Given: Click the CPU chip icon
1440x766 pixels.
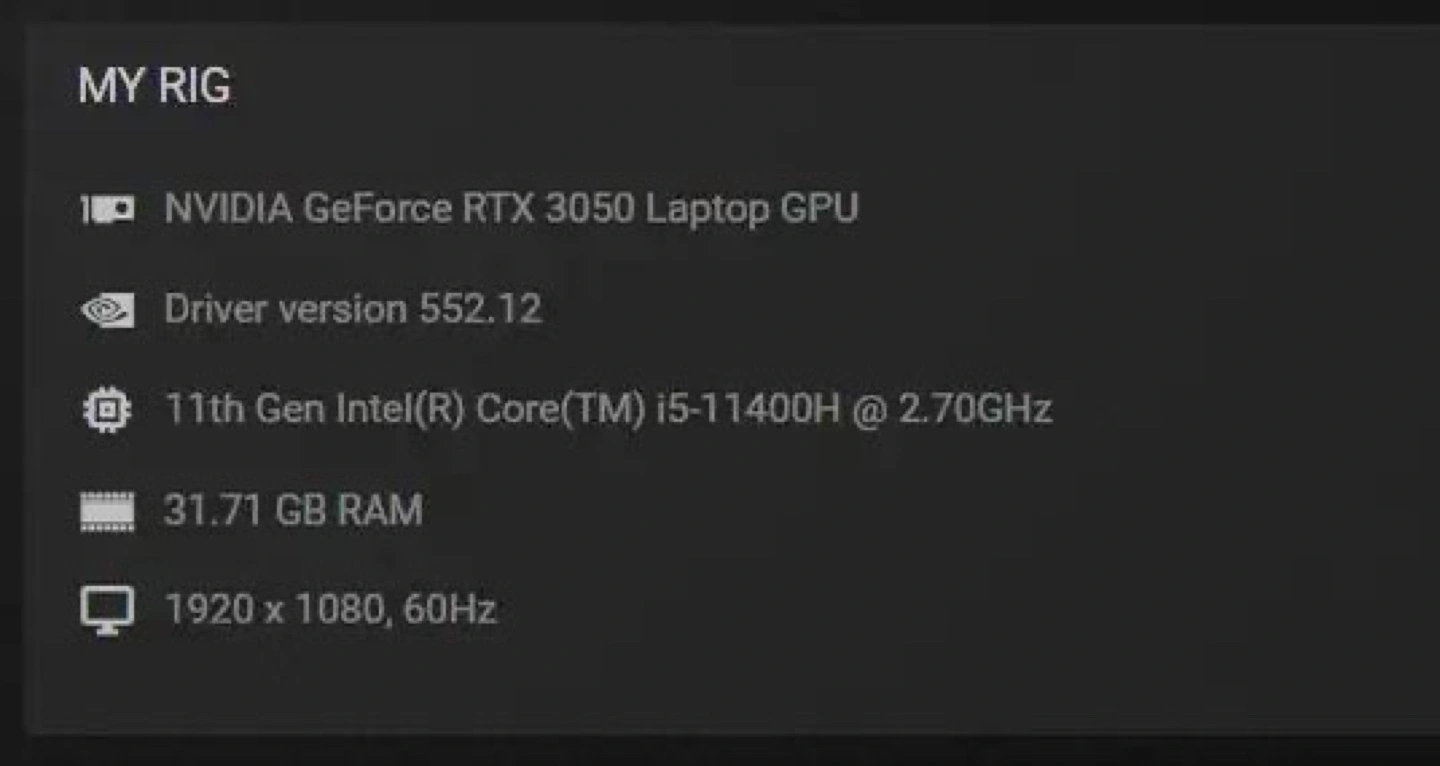Looking at the screenshot, I should pyautogui.click(x=107, y=410).
